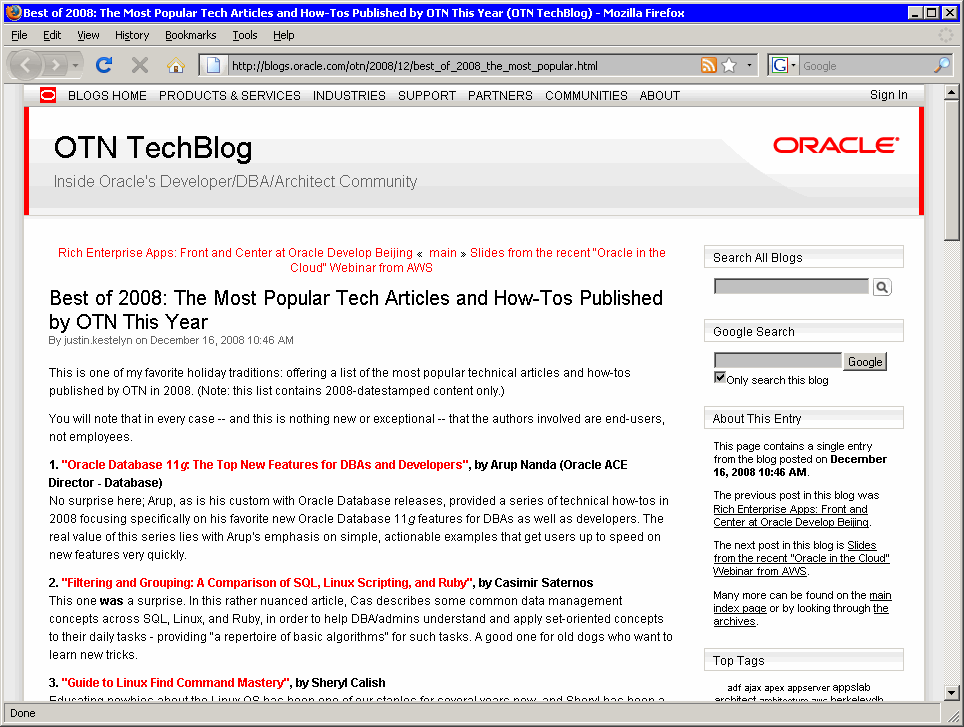Click the apex tag in Top Tags
Image resolution: width=964 pixels, height=727 pixels.
(775, 688)
